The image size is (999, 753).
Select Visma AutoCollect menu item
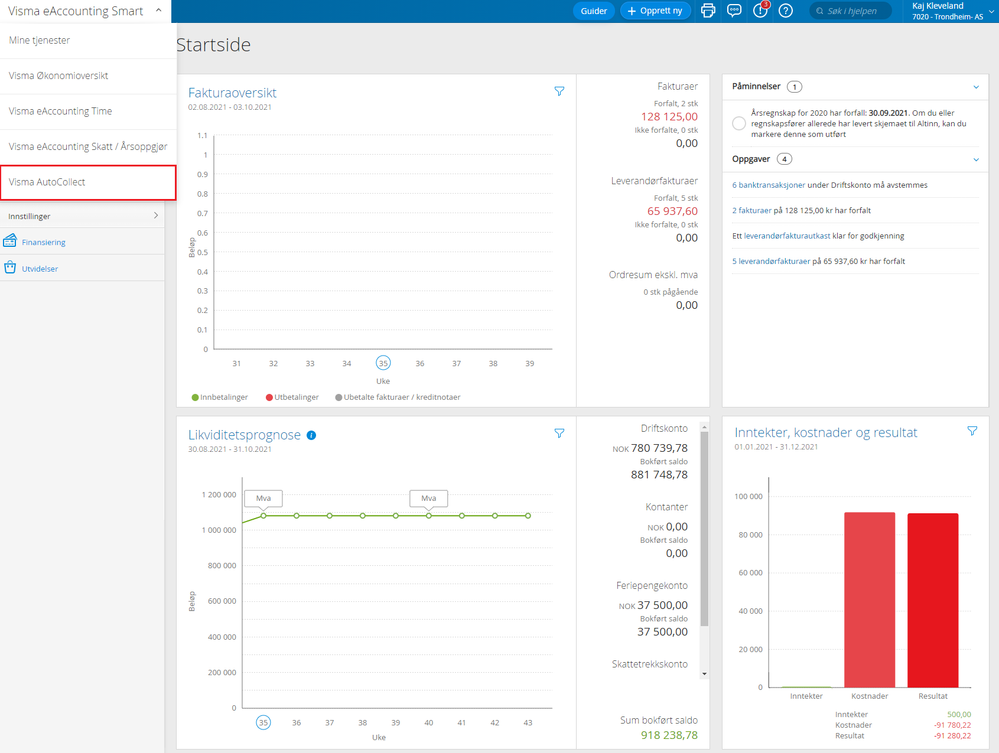[88, 182]
